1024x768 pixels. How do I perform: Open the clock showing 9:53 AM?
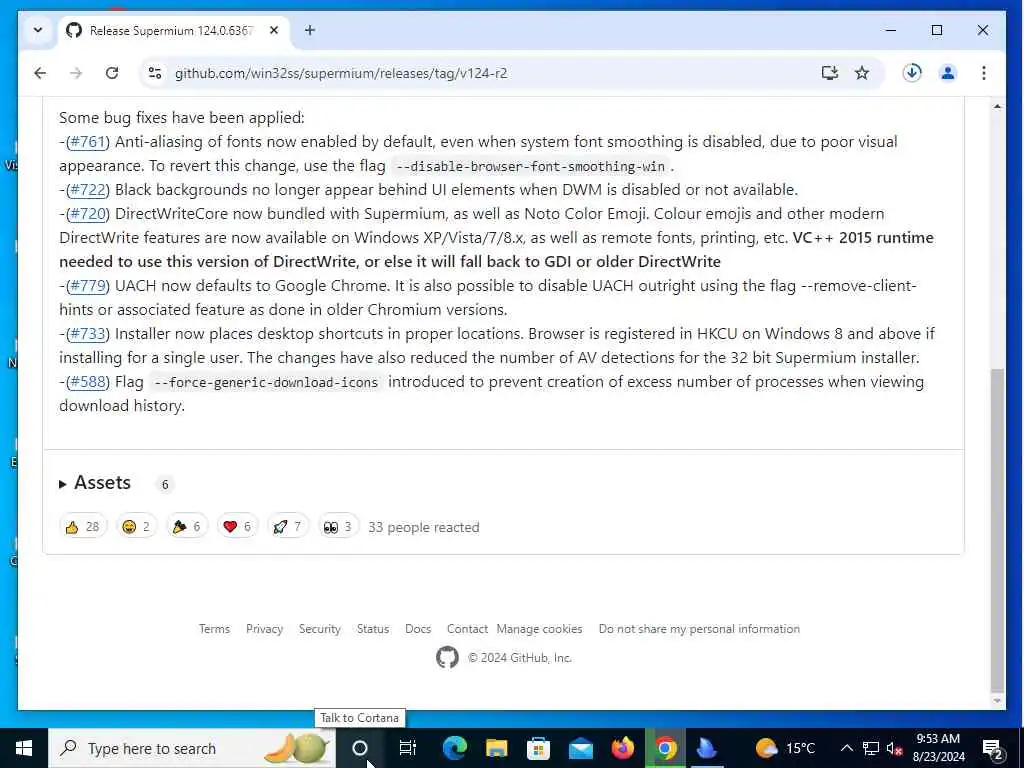(x=938, y=748)
